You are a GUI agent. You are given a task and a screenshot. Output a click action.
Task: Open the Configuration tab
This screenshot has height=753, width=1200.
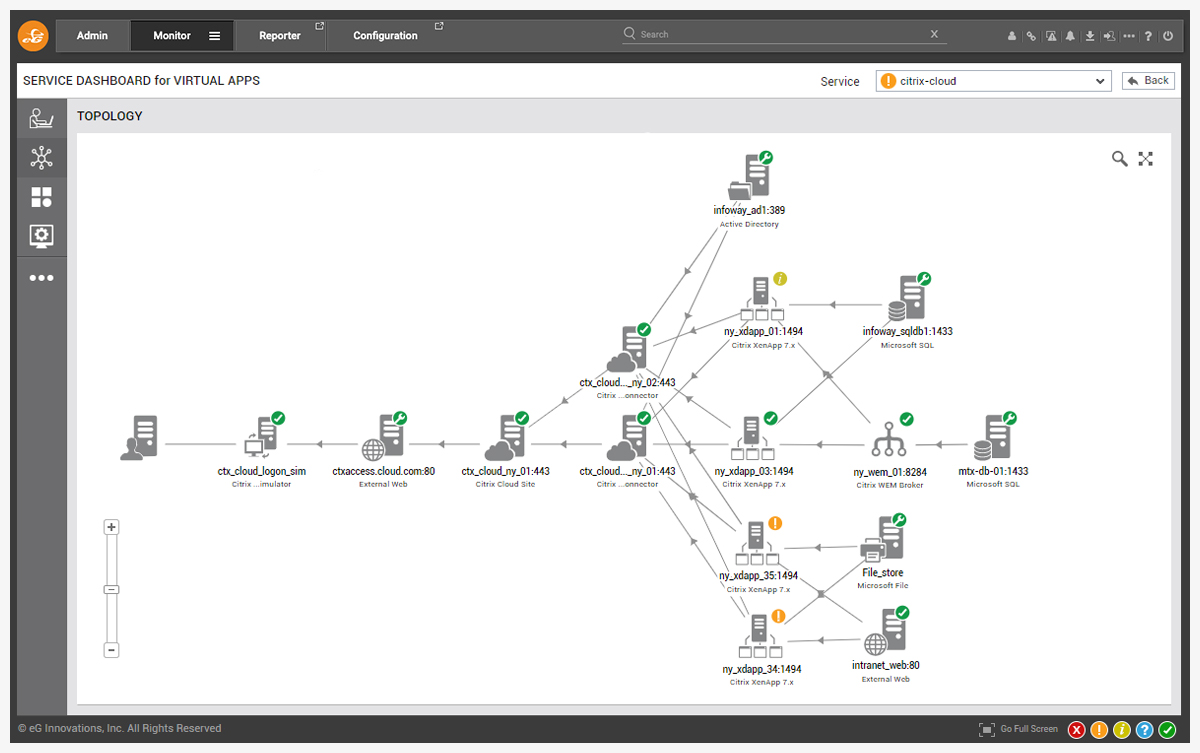point(386,36)
